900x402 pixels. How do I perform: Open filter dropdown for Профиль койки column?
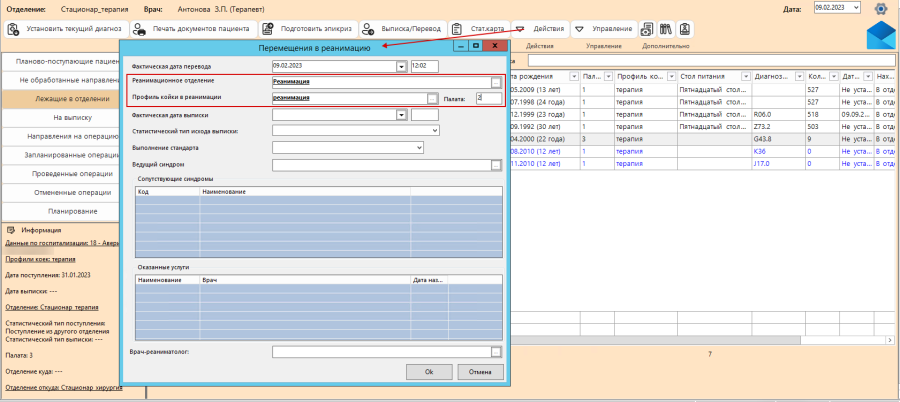coord(671,76)
